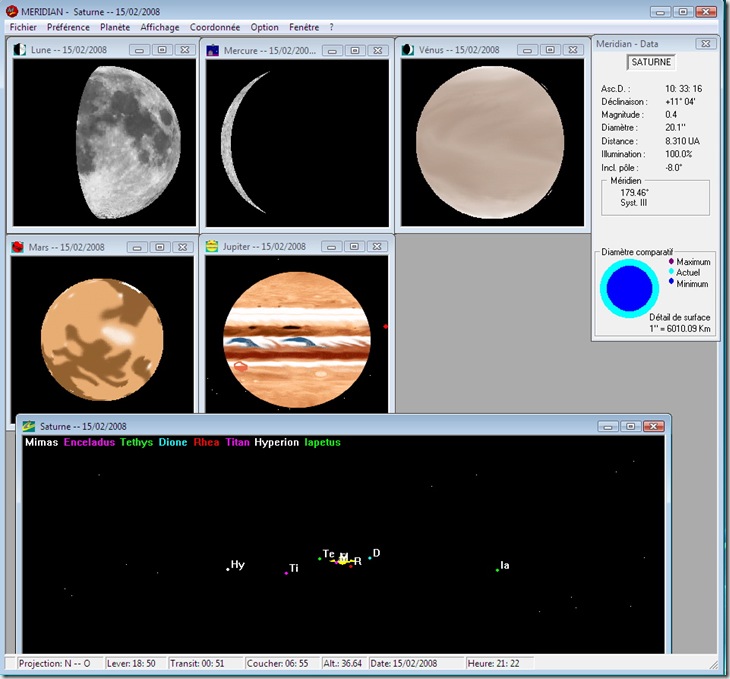Click the Mars window title icon
This screenshot has width=730, height=679.
coord(18,246)
